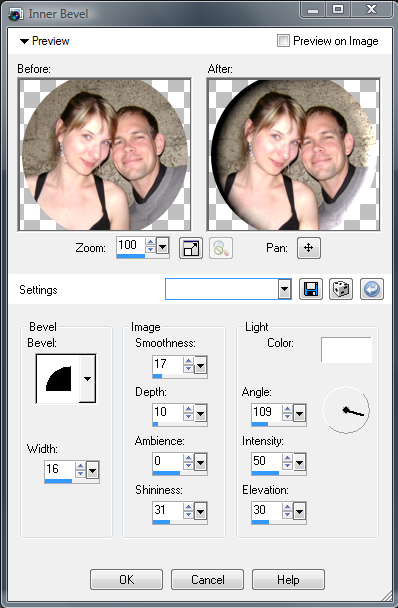The image size is (398, 608).
Task: Open the Intensity slider dropdown arrow
Action: (299, 463)
